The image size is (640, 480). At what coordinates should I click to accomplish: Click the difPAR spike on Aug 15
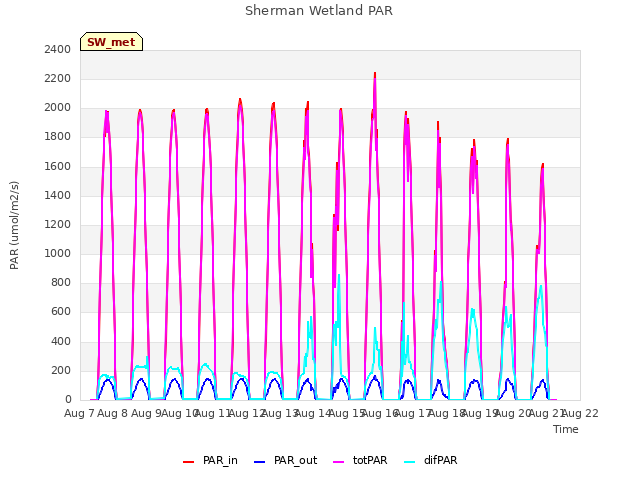(x=339, y=276)
